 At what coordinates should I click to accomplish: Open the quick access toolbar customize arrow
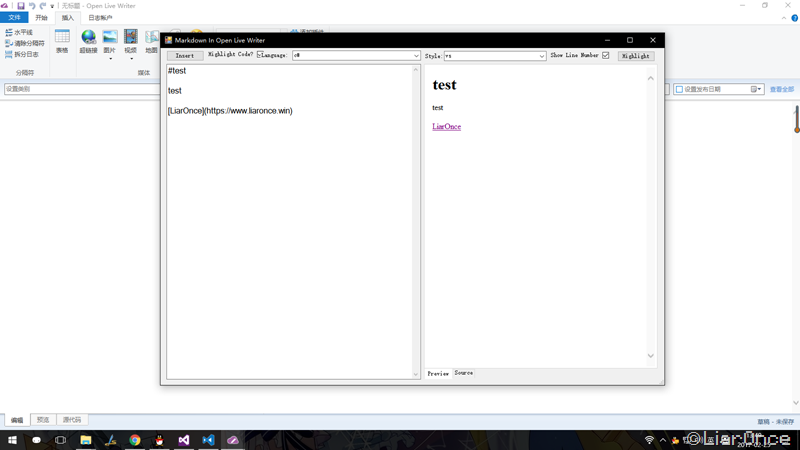point(52,6)
